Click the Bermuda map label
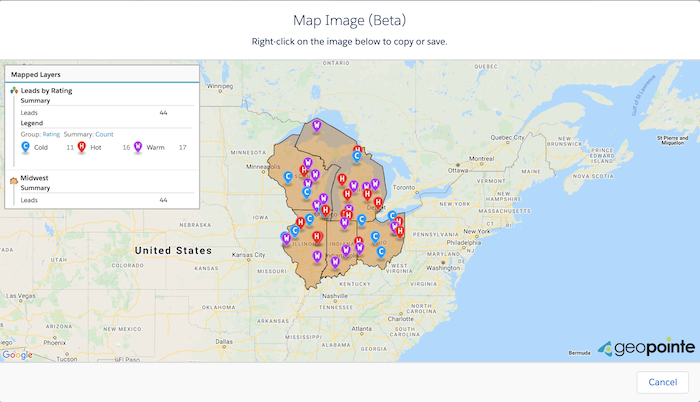Viewport: 700px width, 402px height. click(579, 353)
